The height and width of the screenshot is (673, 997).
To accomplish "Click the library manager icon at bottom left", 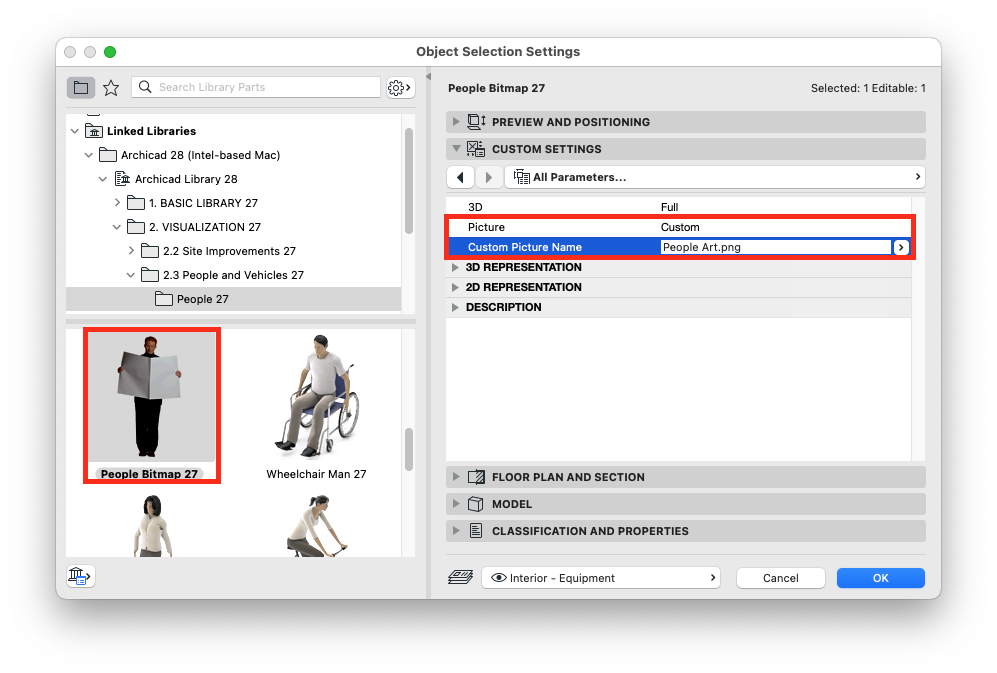I will (x=80, y=576).
